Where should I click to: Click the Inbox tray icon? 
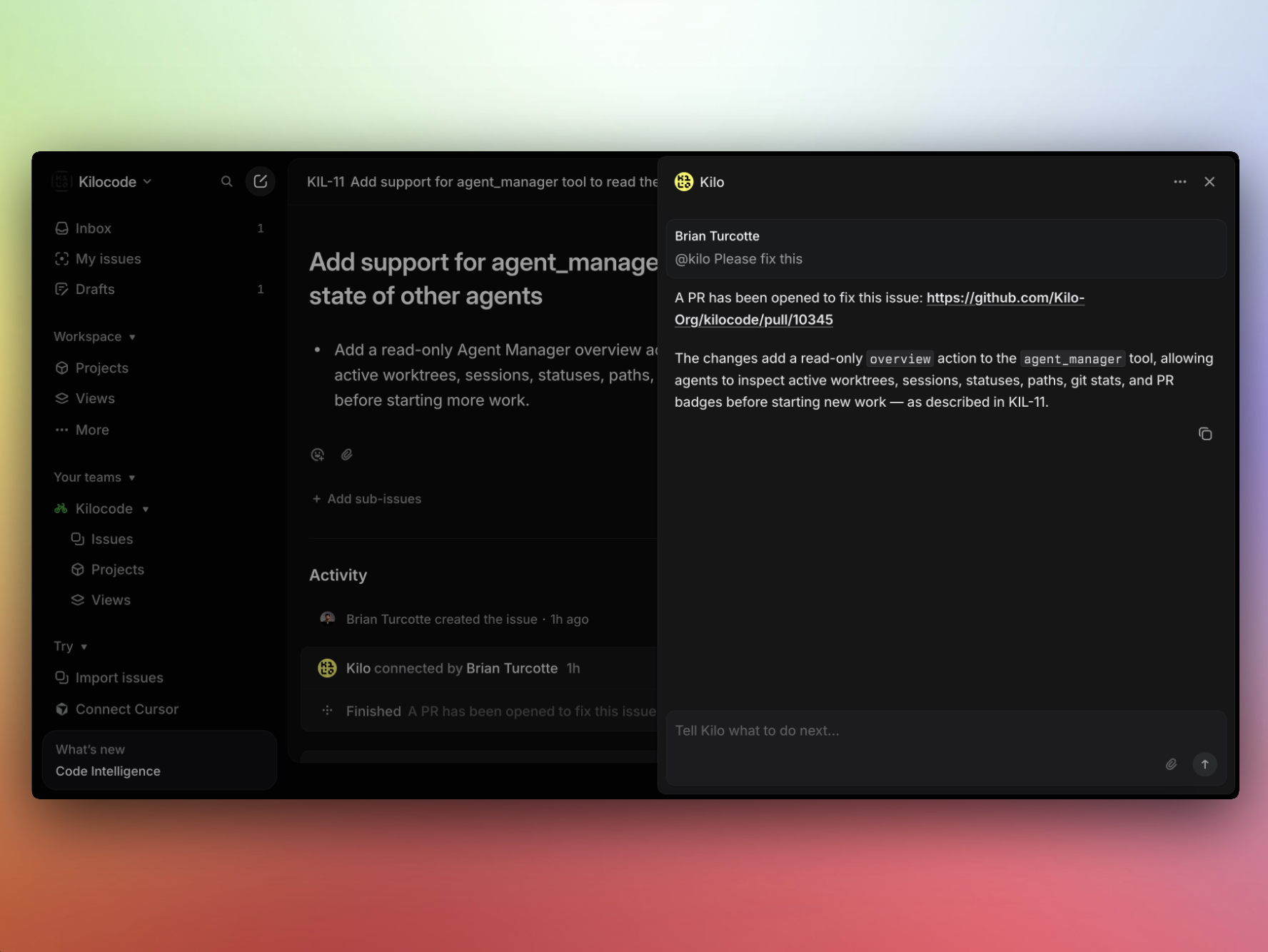pos(62,228)
